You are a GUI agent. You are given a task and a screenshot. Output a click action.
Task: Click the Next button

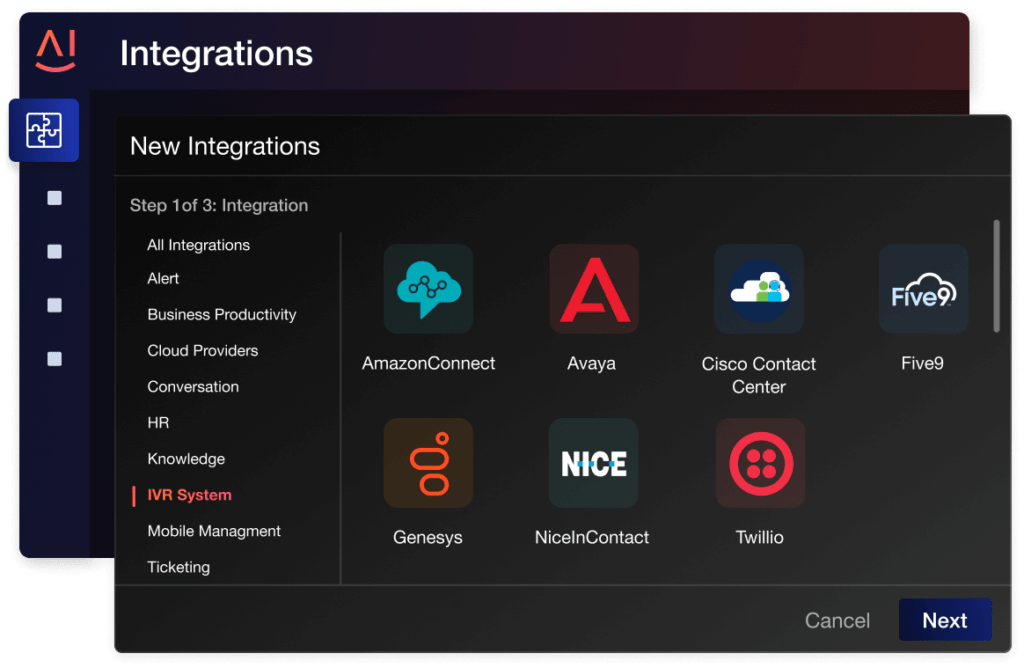click(944, 620)
